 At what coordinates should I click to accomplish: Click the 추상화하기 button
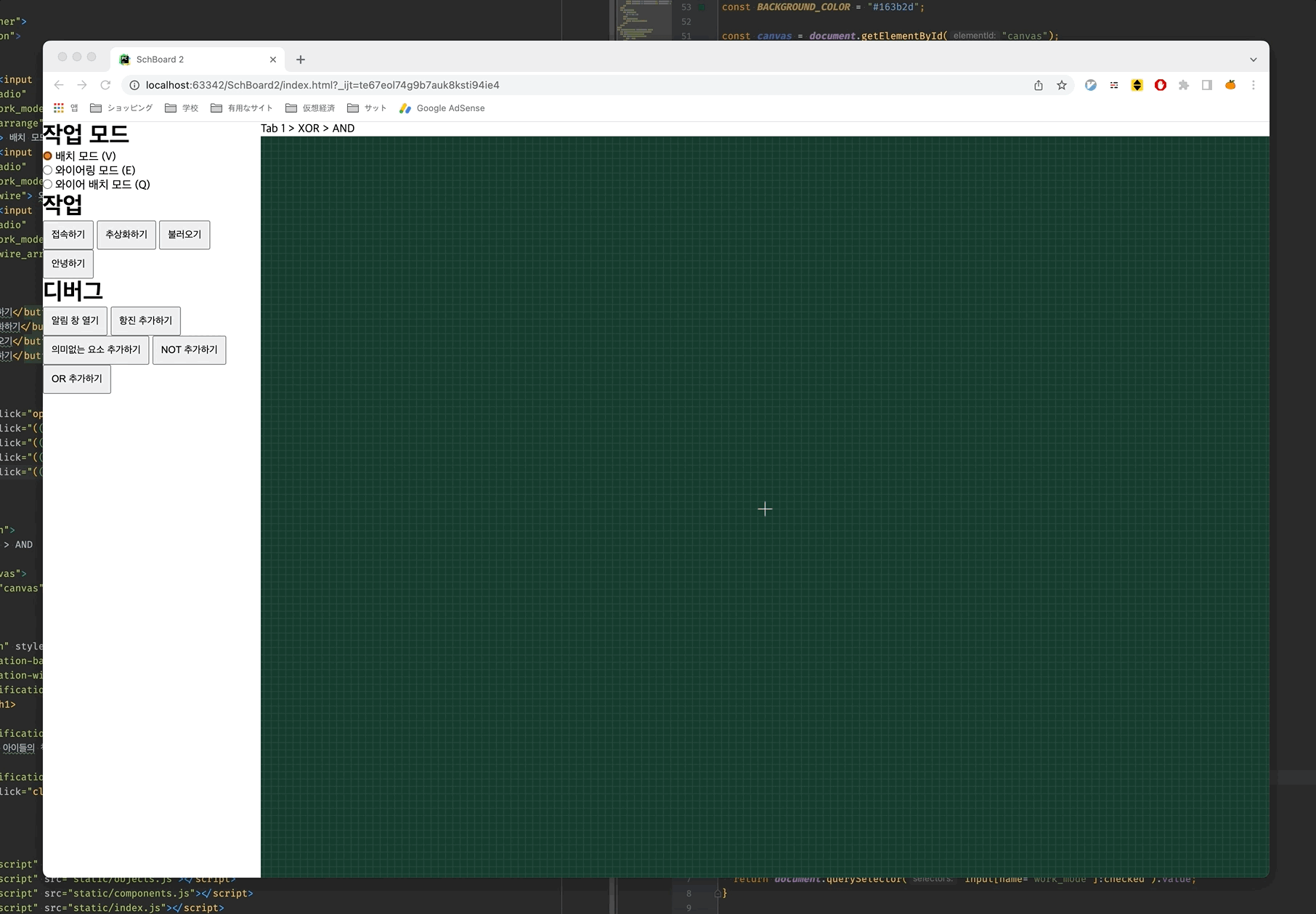point(126,235)
